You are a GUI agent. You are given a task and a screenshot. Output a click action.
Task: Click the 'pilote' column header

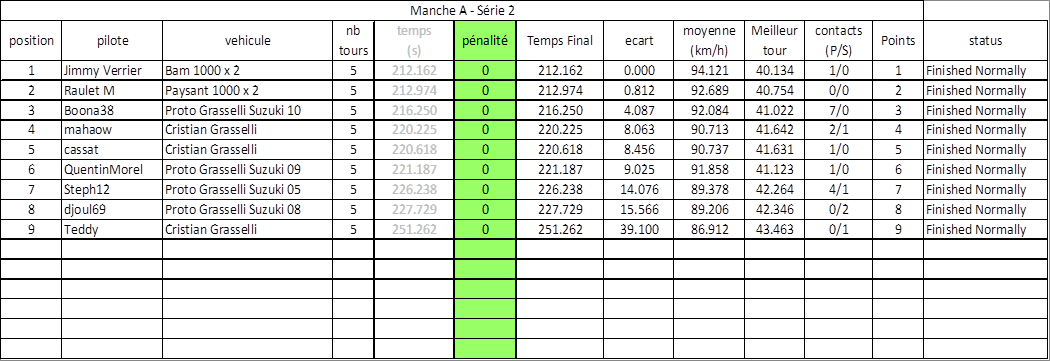(112, 41)
